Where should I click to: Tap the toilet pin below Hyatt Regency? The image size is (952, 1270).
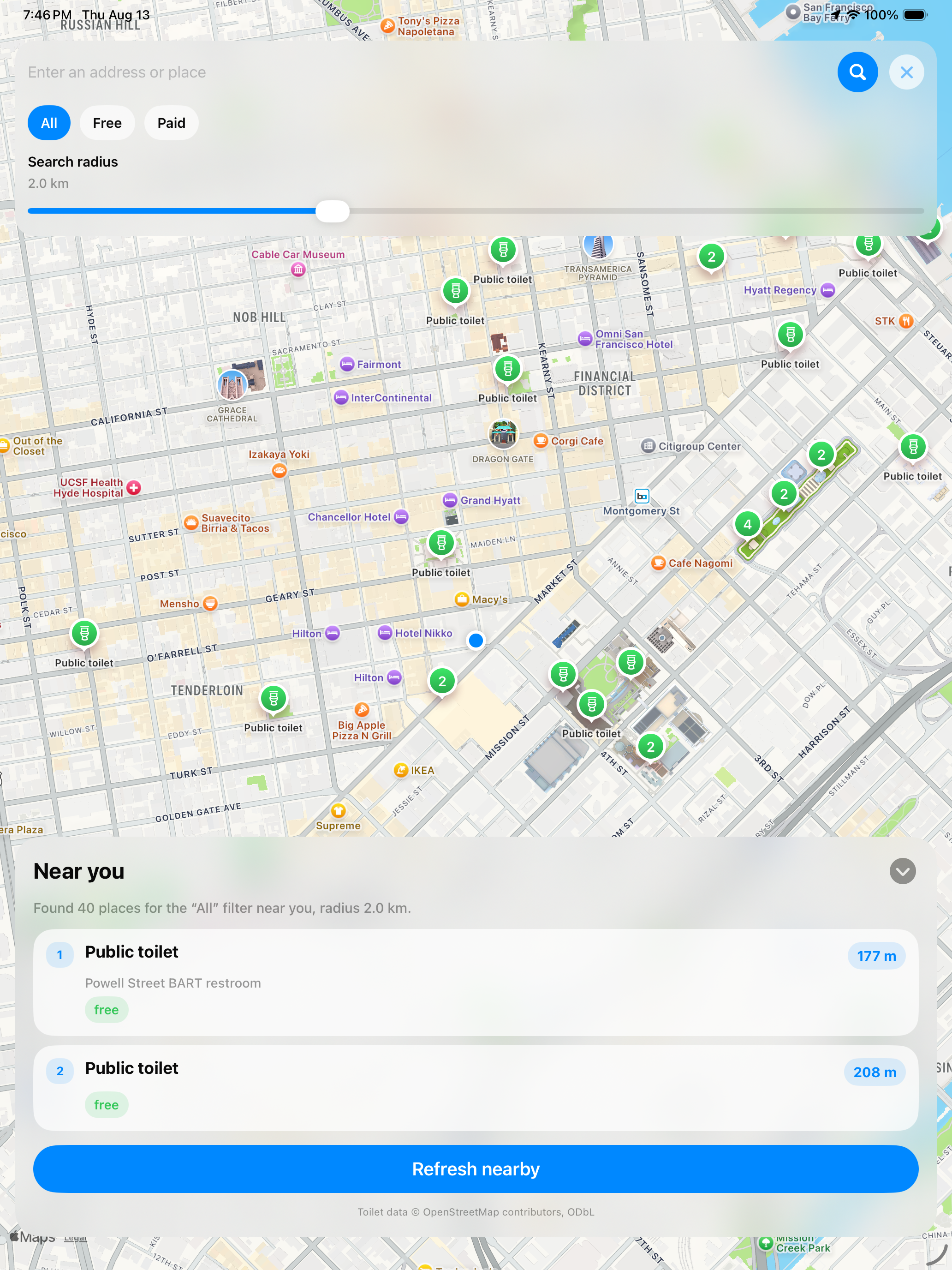click(x=790, y=335)
